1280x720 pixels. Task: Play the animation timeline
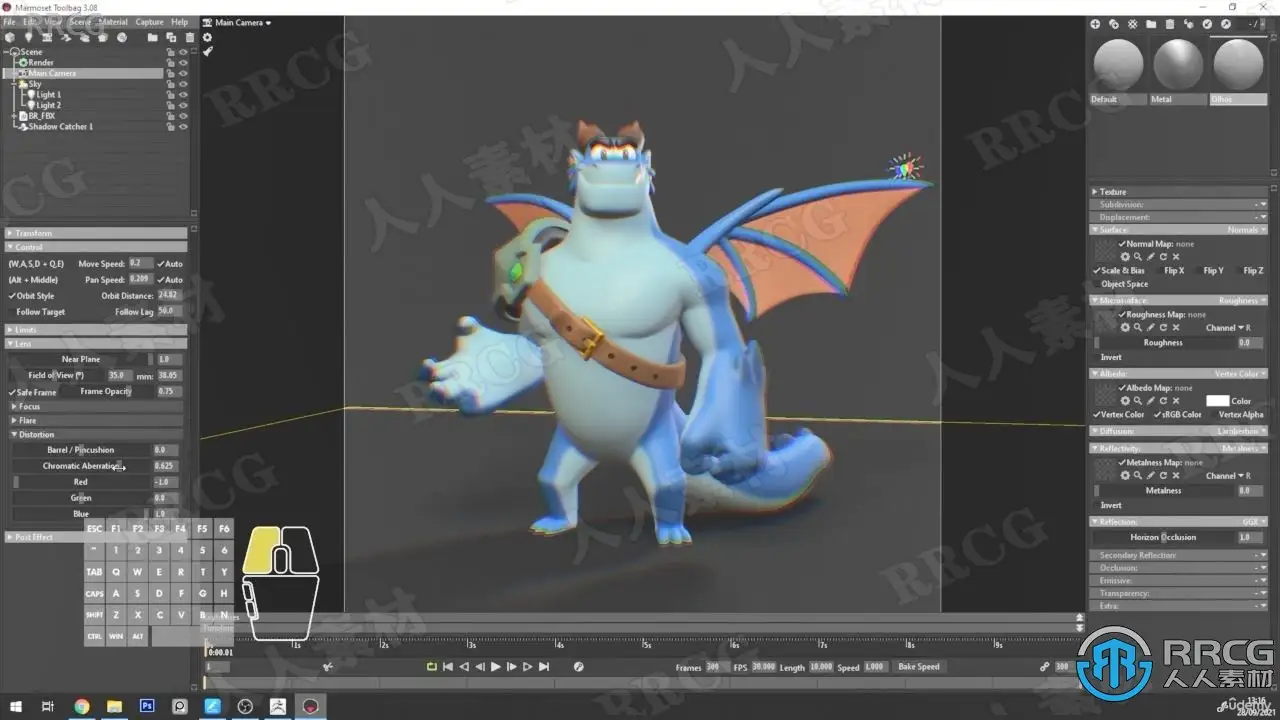(x=495, y=667)
